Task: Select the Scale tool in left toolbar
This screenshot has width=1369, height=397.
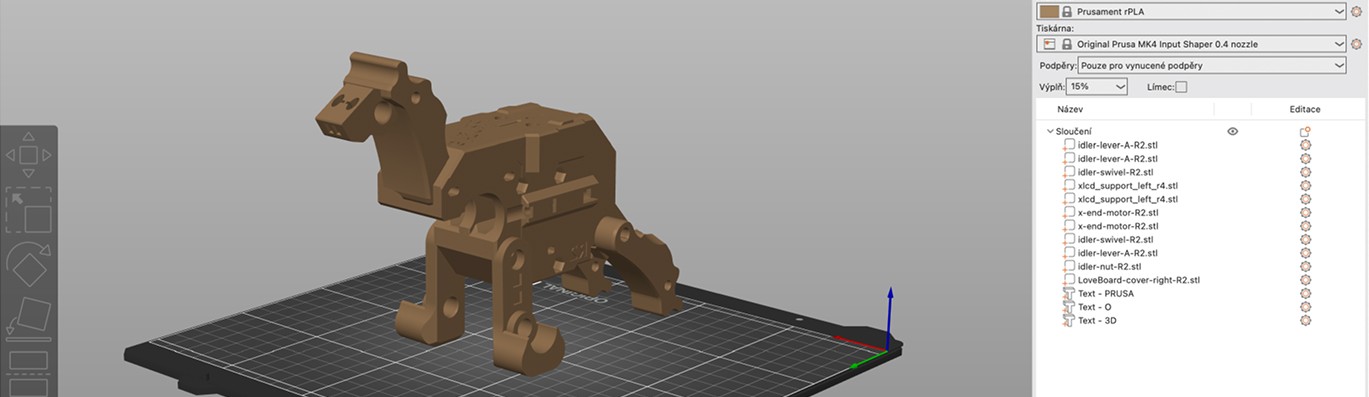Action: 28,210
